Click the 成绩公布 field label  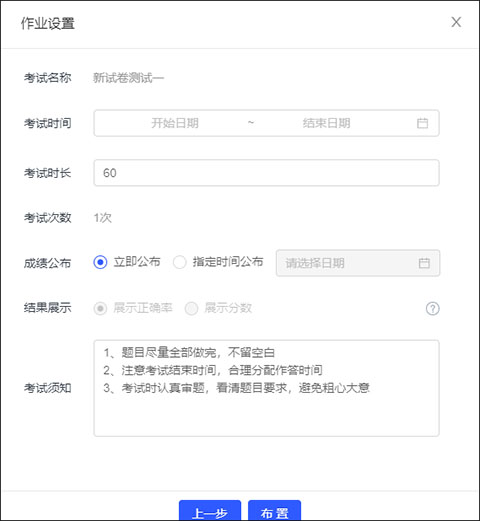coord(47,263)
